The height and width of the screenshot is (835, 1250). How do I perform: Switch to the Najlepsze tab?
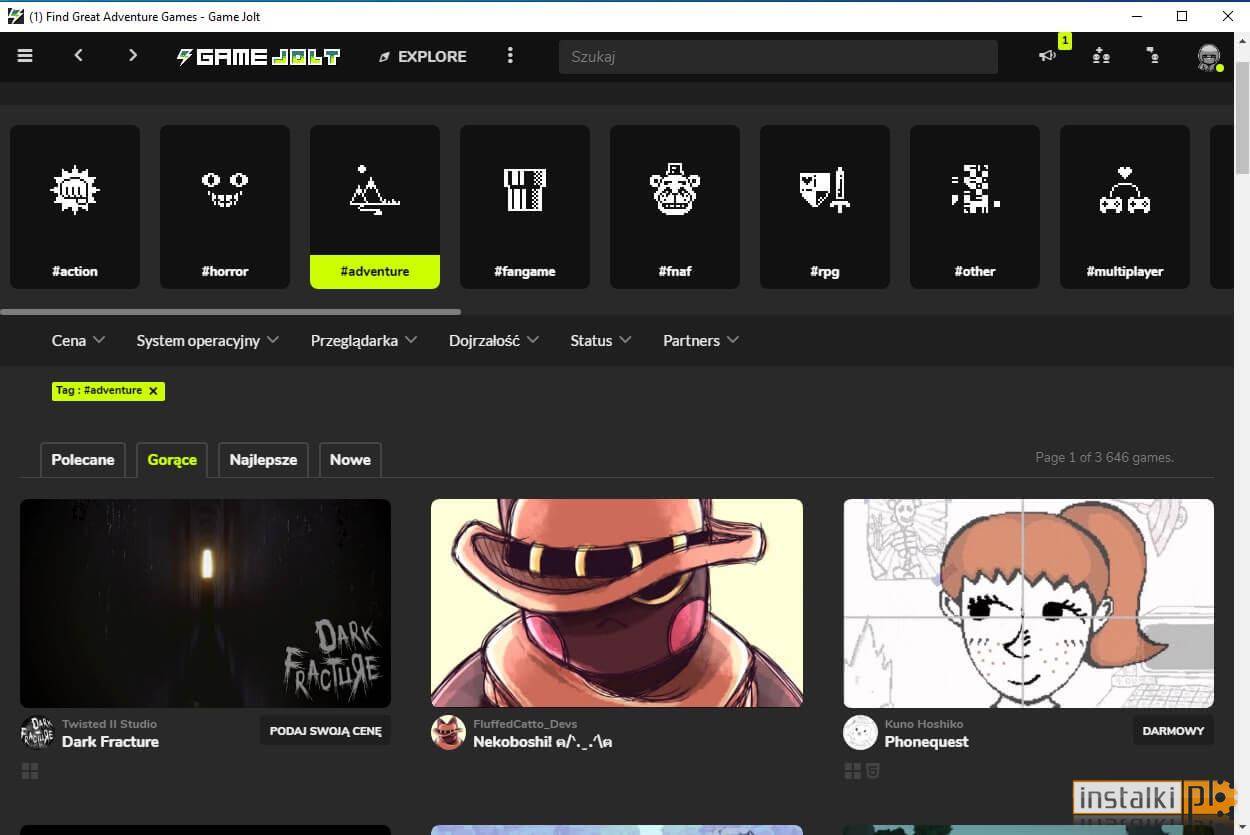(x=263, y=460)
